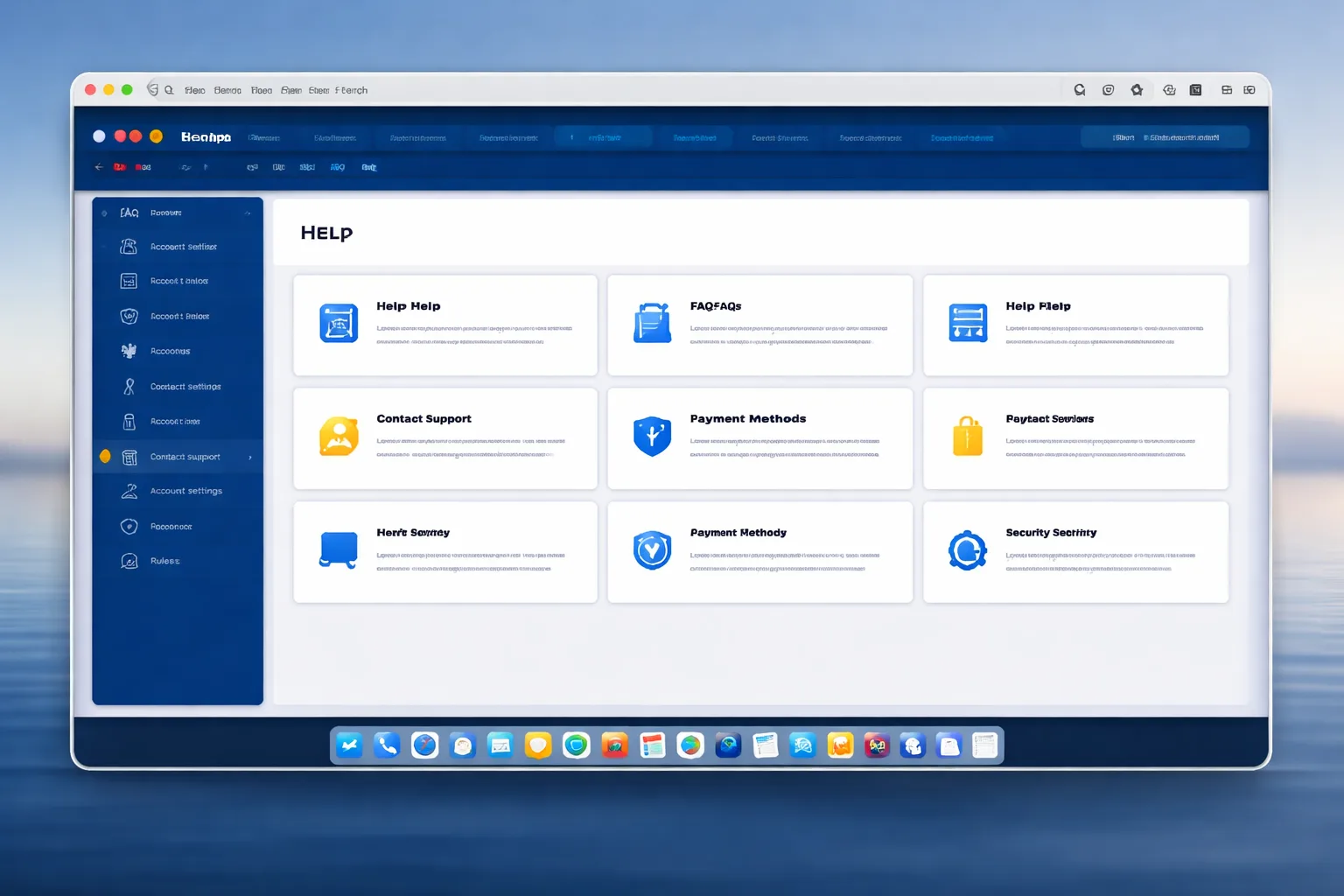This screenshot has width=1344, height=896.
Task: Open the FAQ row at the sidebar top
Action: pyautogui.click(x=178, y=213)
